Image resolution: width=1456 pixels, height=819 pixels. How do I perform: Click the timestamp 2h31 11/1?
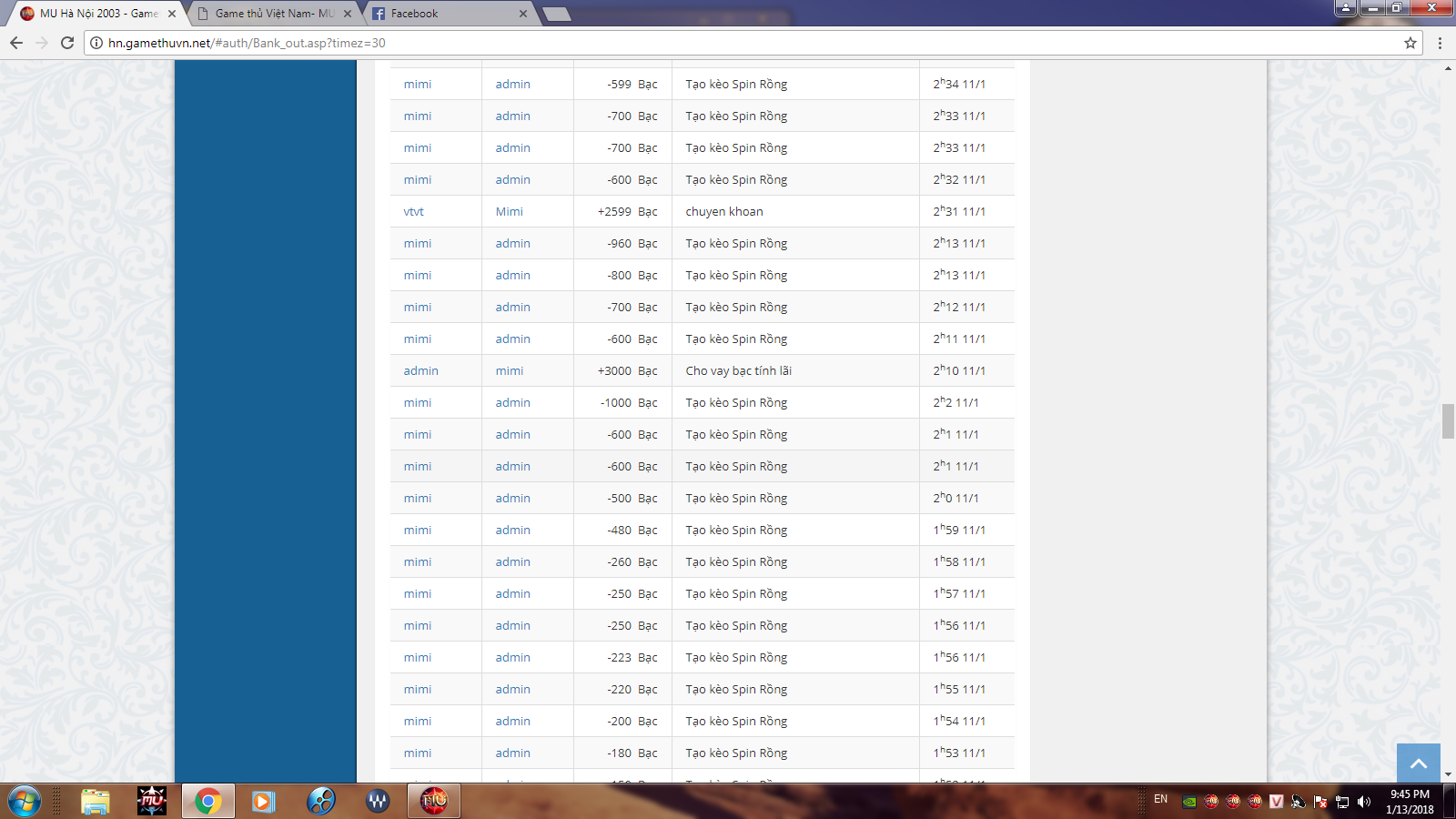tap(959, 211)
